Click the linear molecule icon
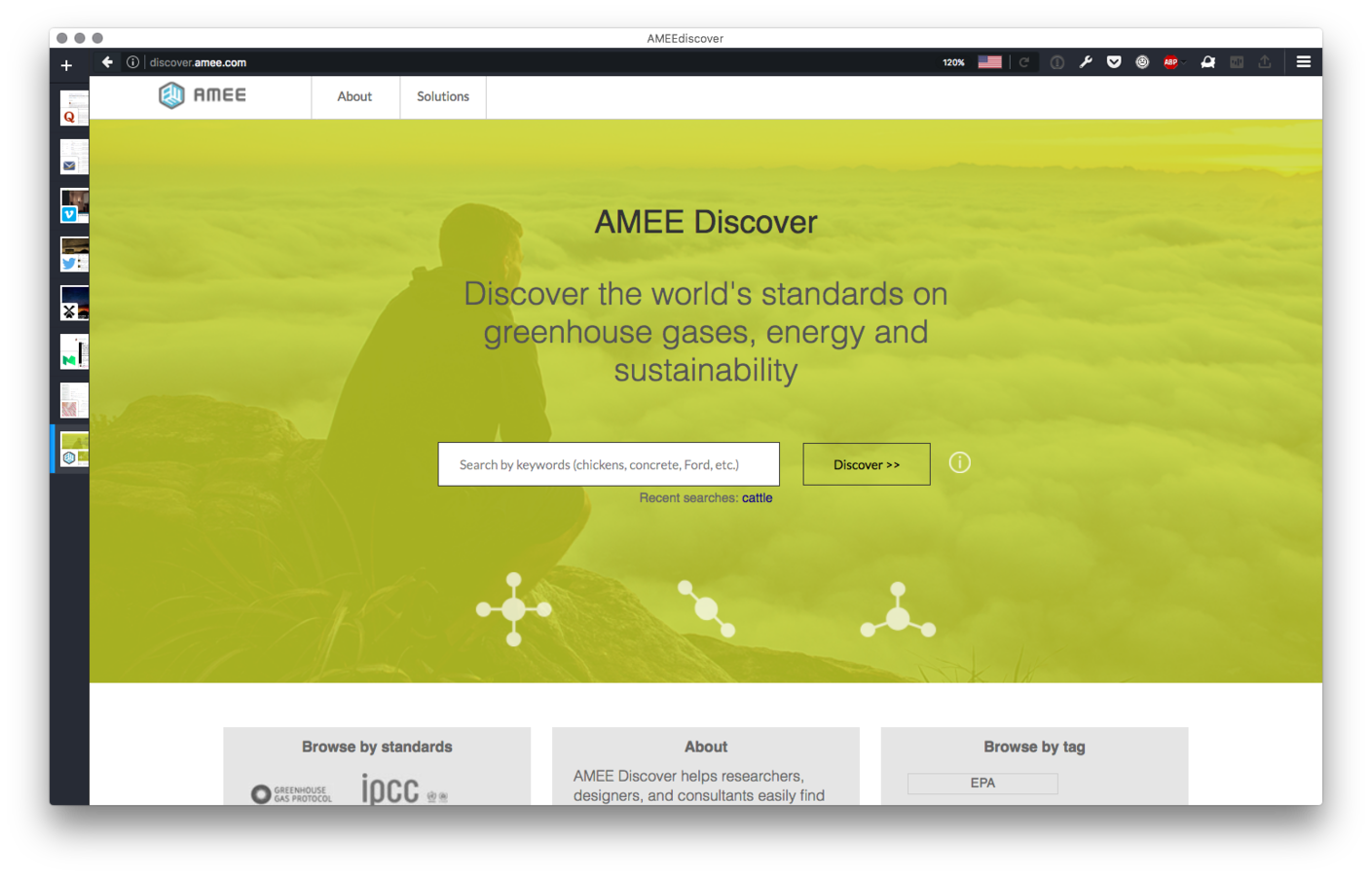This screenshot has height=876, width=1372. pyautogui.click(x=707, y=609)
